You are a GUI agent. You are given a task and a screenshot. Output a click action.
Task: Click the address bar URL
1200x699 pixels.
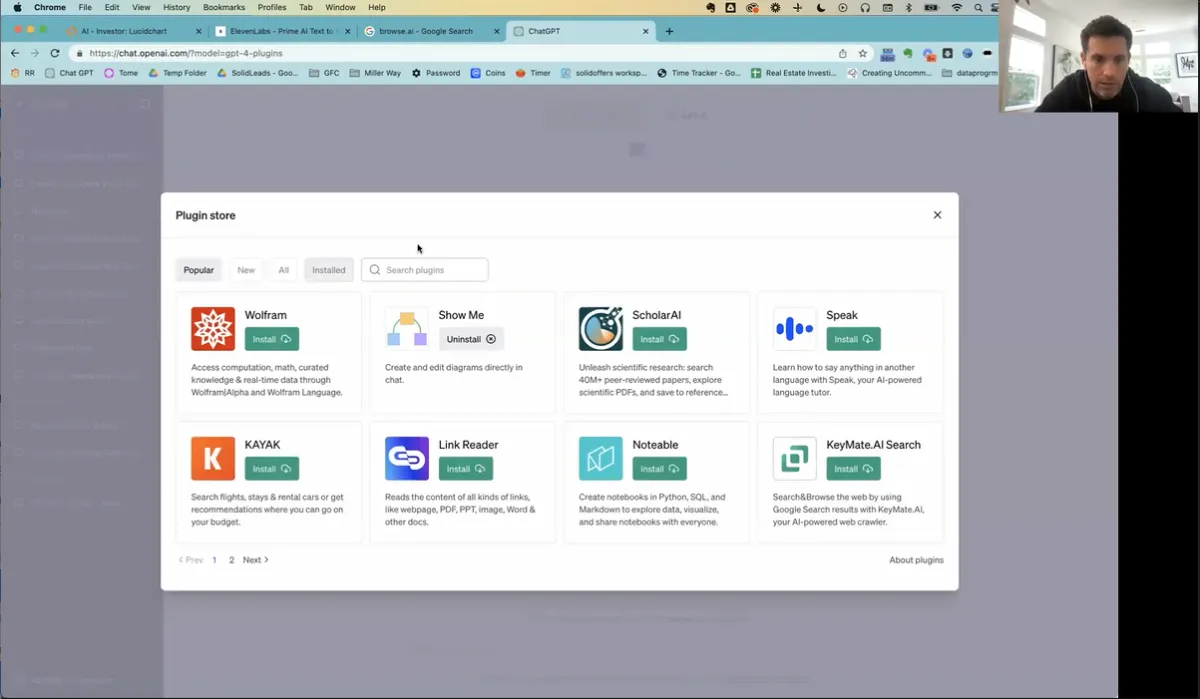click(186, 53)
